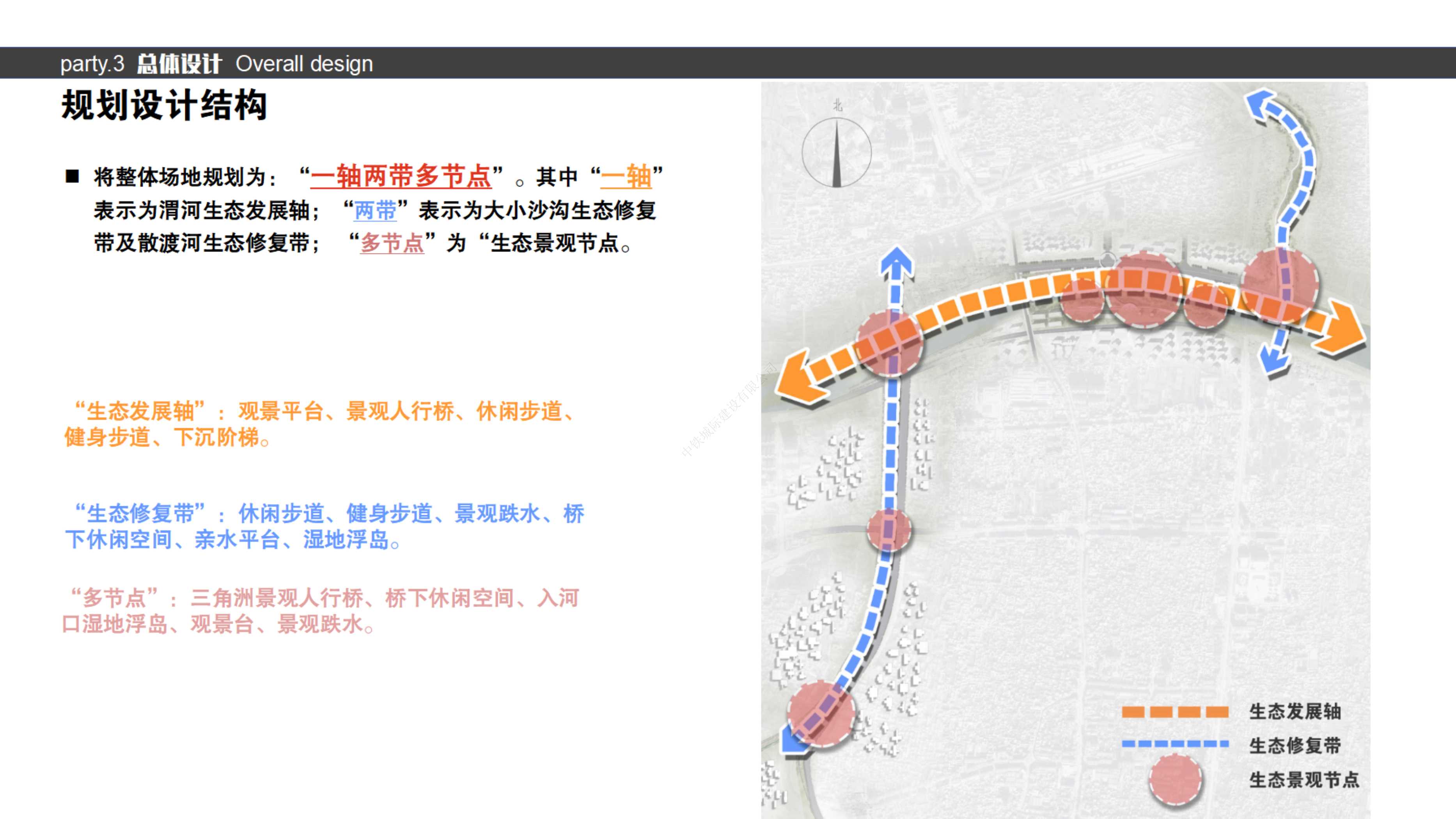This screenshot has height=819, width=1456.
Task: Click the pink node where the vertical blue belt meets the orange axis
Action: click(x=890, y=342)
